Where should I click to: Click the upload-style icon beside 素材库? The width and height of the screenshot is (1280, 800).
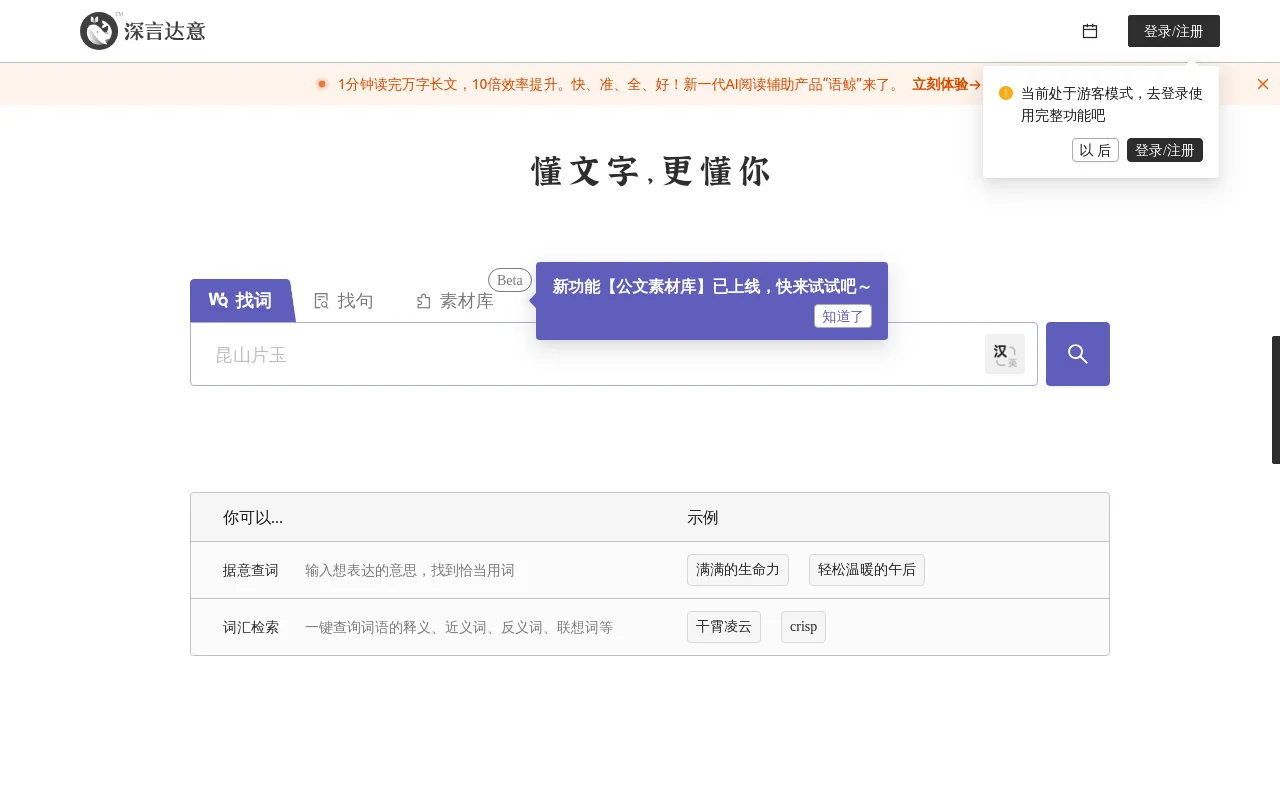[423, 301]
